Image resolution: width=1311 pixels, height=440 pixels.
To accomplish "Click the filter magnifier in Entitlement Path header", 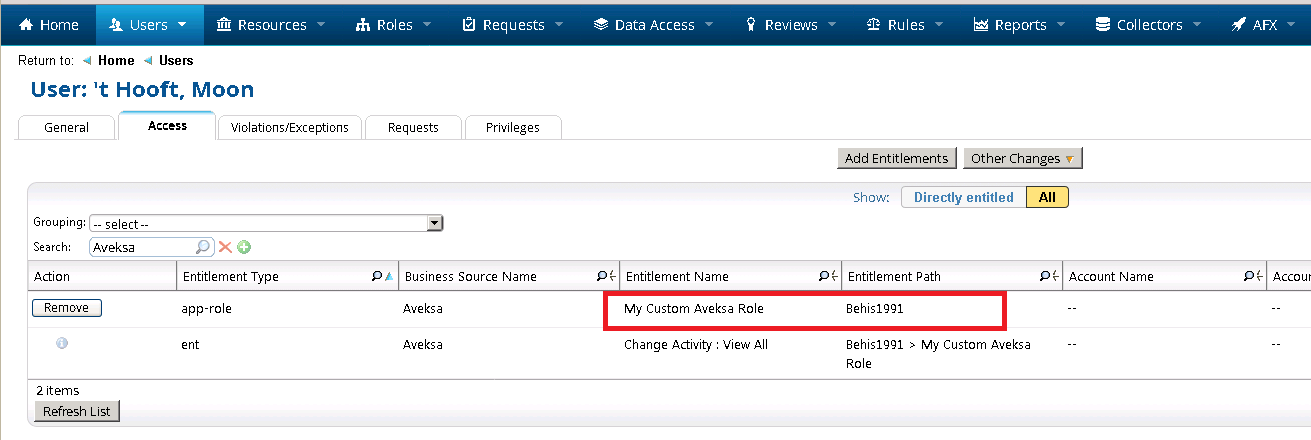I will click(x=1045, y=276).
